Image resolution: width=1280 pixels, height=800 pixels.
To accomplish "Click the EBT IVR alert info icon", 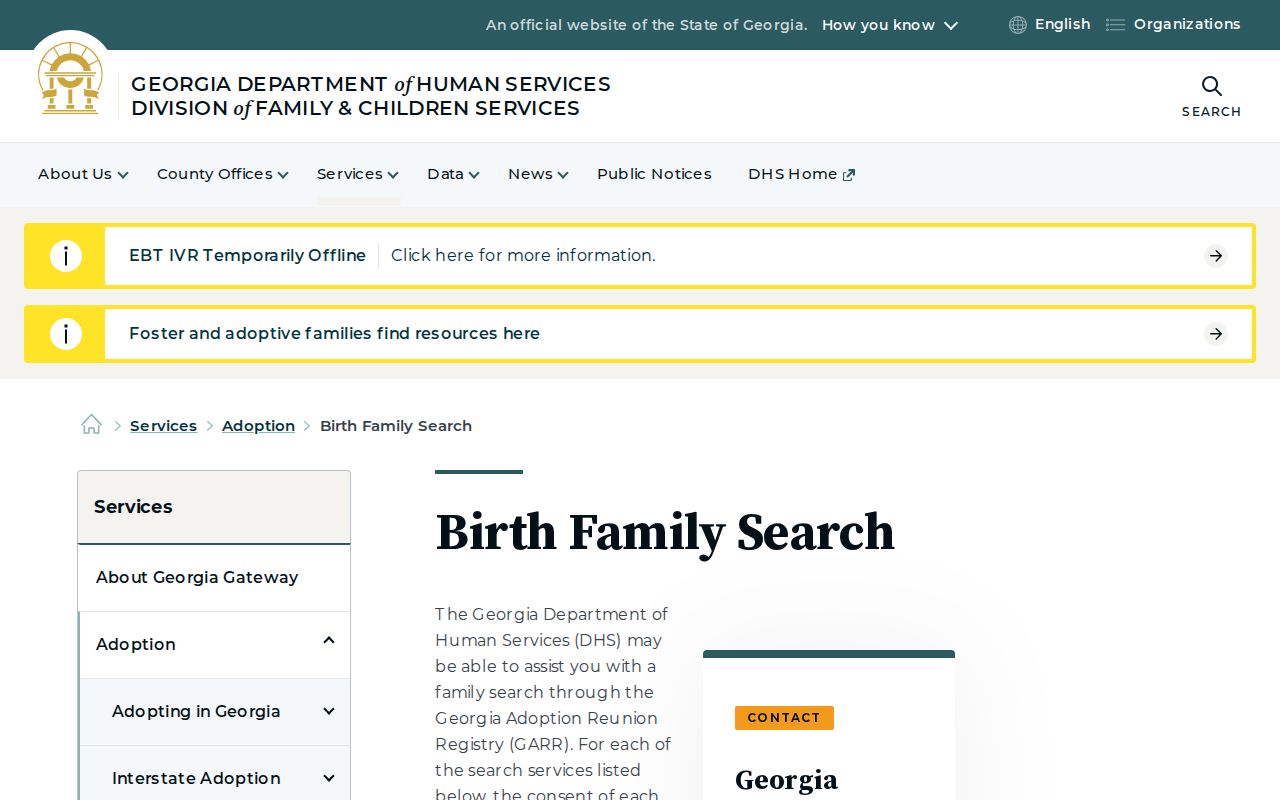I will point(65,256).
